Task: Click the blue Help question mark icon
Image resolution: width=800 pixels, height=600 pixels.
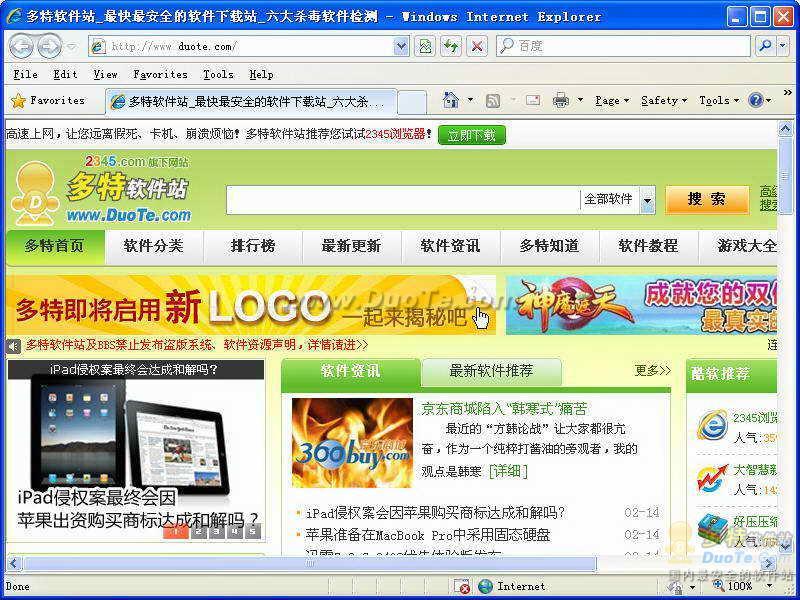Action: [756, 100]
